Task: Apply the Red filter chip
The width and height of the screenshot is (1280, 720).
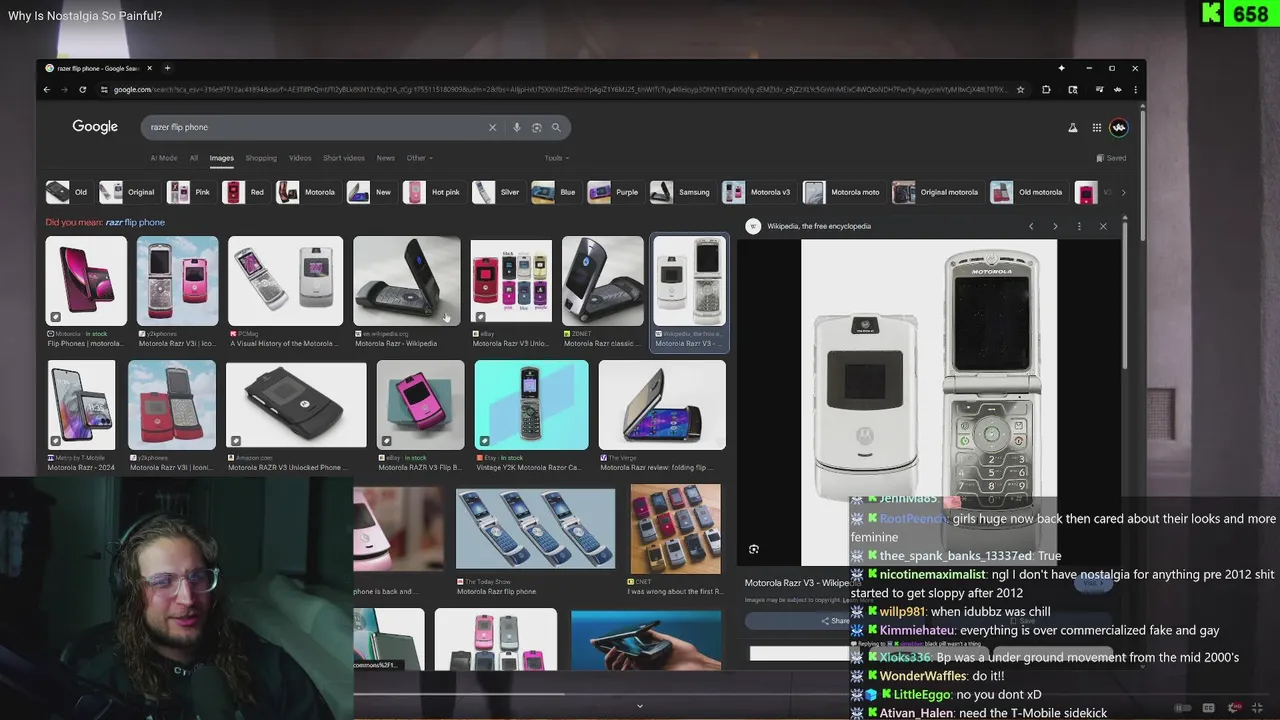Action: point(245,192)
